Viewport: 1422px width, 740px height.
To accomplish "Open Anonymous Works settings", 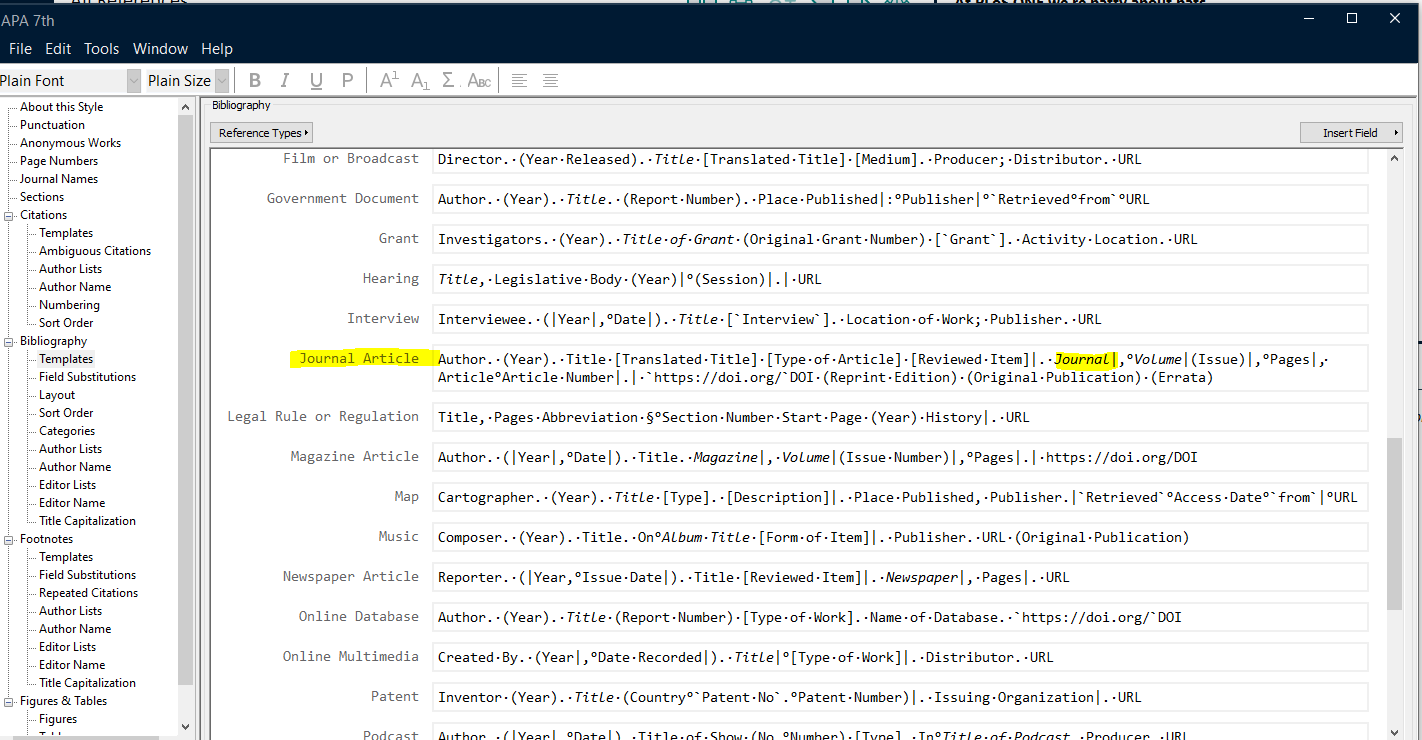I will tap(70, 143).
